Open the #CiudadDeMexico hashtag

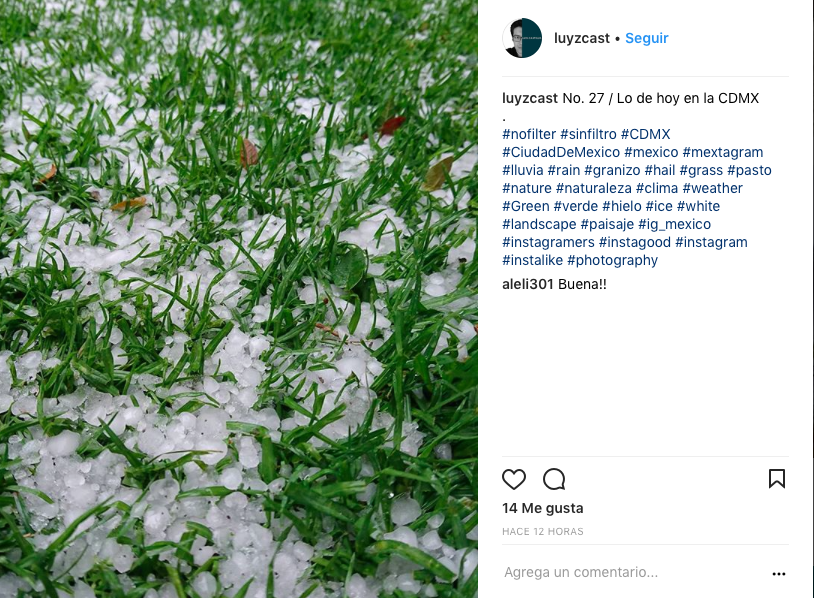(x=561, y=152)
